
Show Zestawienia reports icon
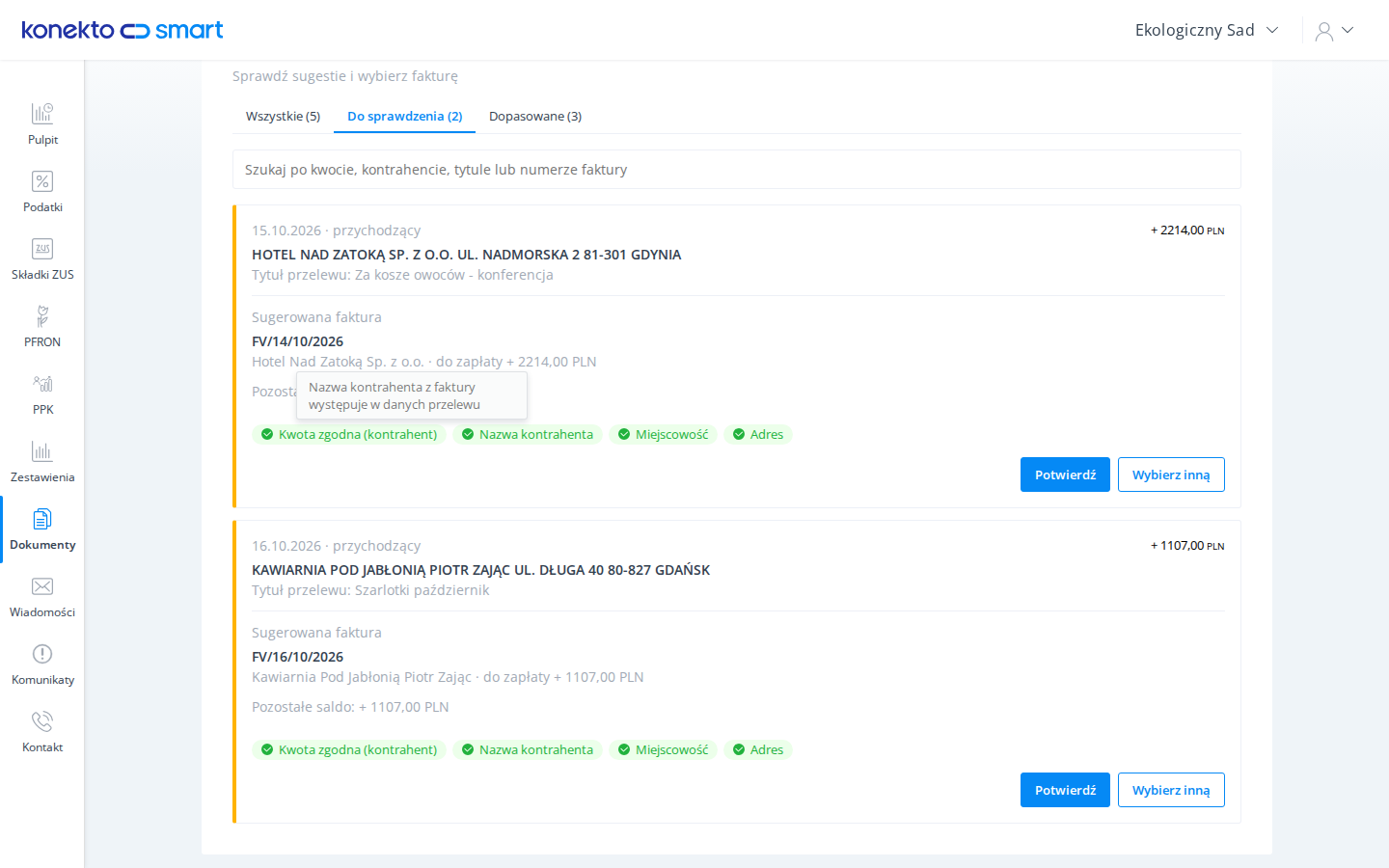pyautogui.click(x=42, y=451)
